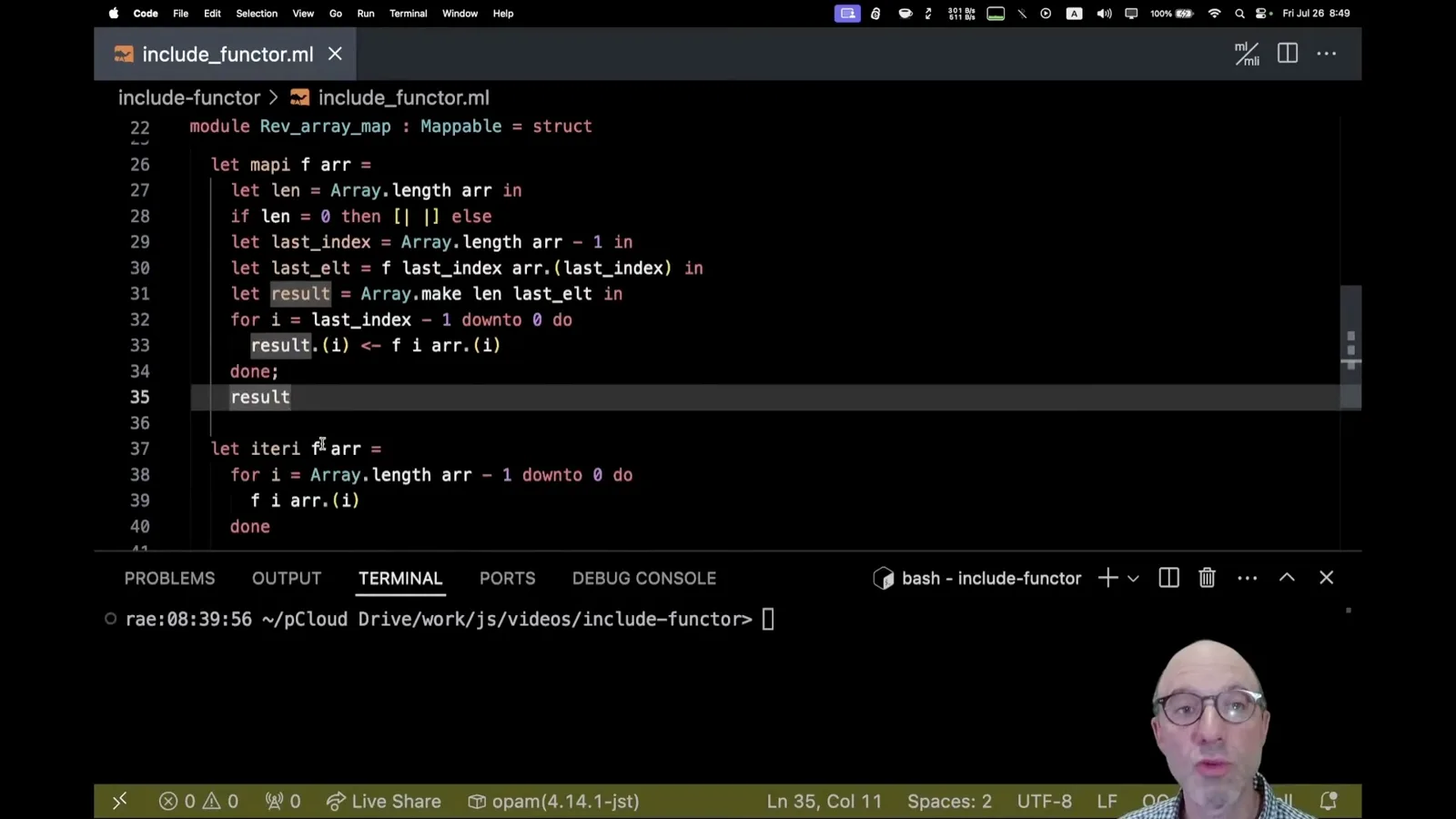Open the Apple menu
Screen dimensions: 1456x819
tap(114, 14)
